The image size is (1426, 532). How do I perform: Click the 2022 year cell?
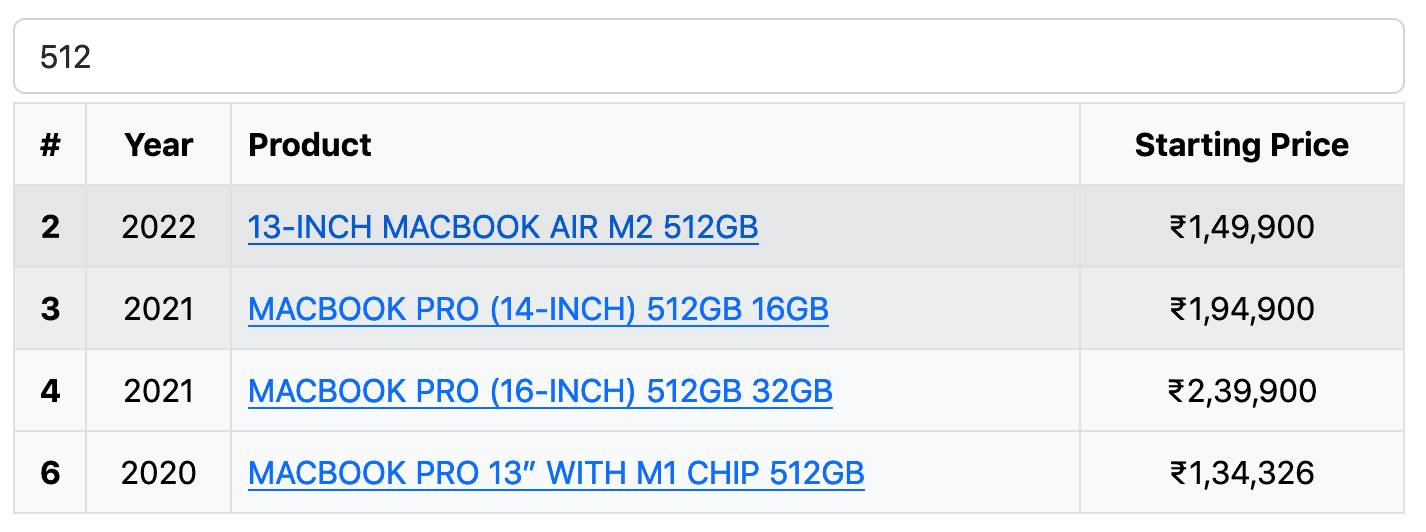[159, 228]
